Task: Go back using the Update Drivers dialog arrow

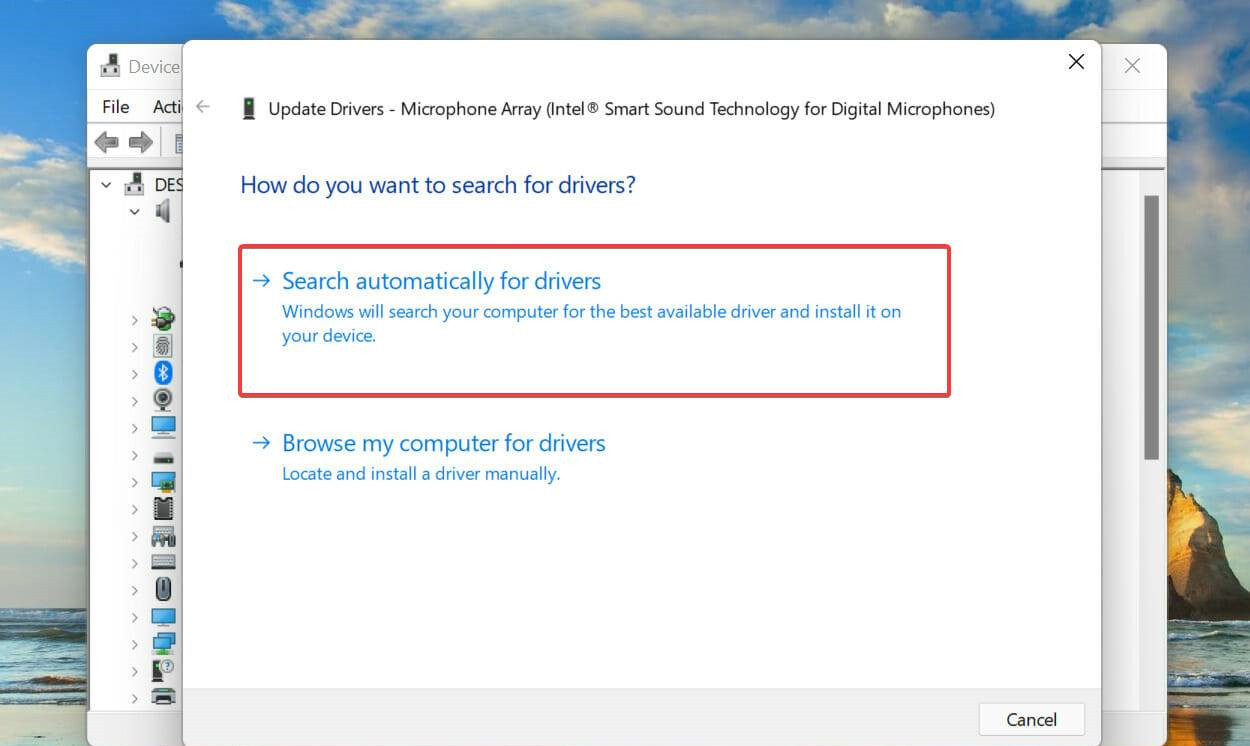Action: click(203, 107)
